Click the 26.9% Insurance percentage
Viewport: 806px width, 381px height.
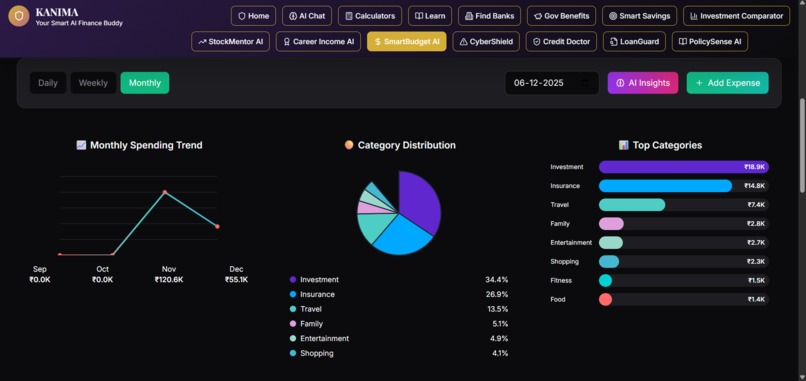[497, 294]
